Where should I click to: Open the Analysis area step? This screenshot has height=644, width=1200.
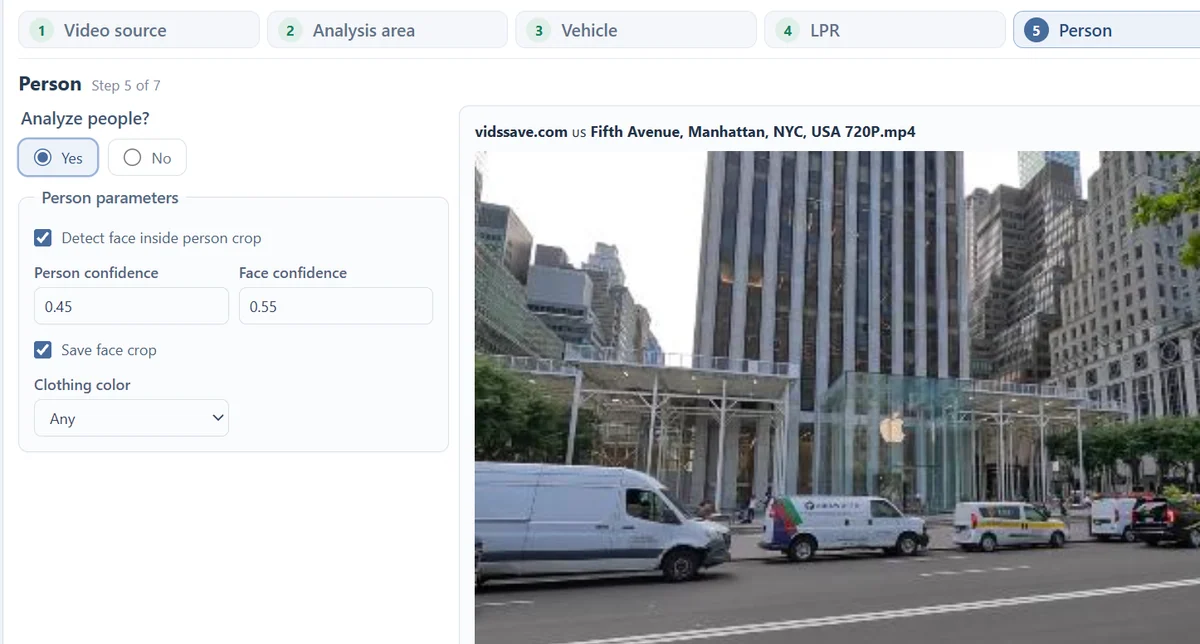point(387,30)
